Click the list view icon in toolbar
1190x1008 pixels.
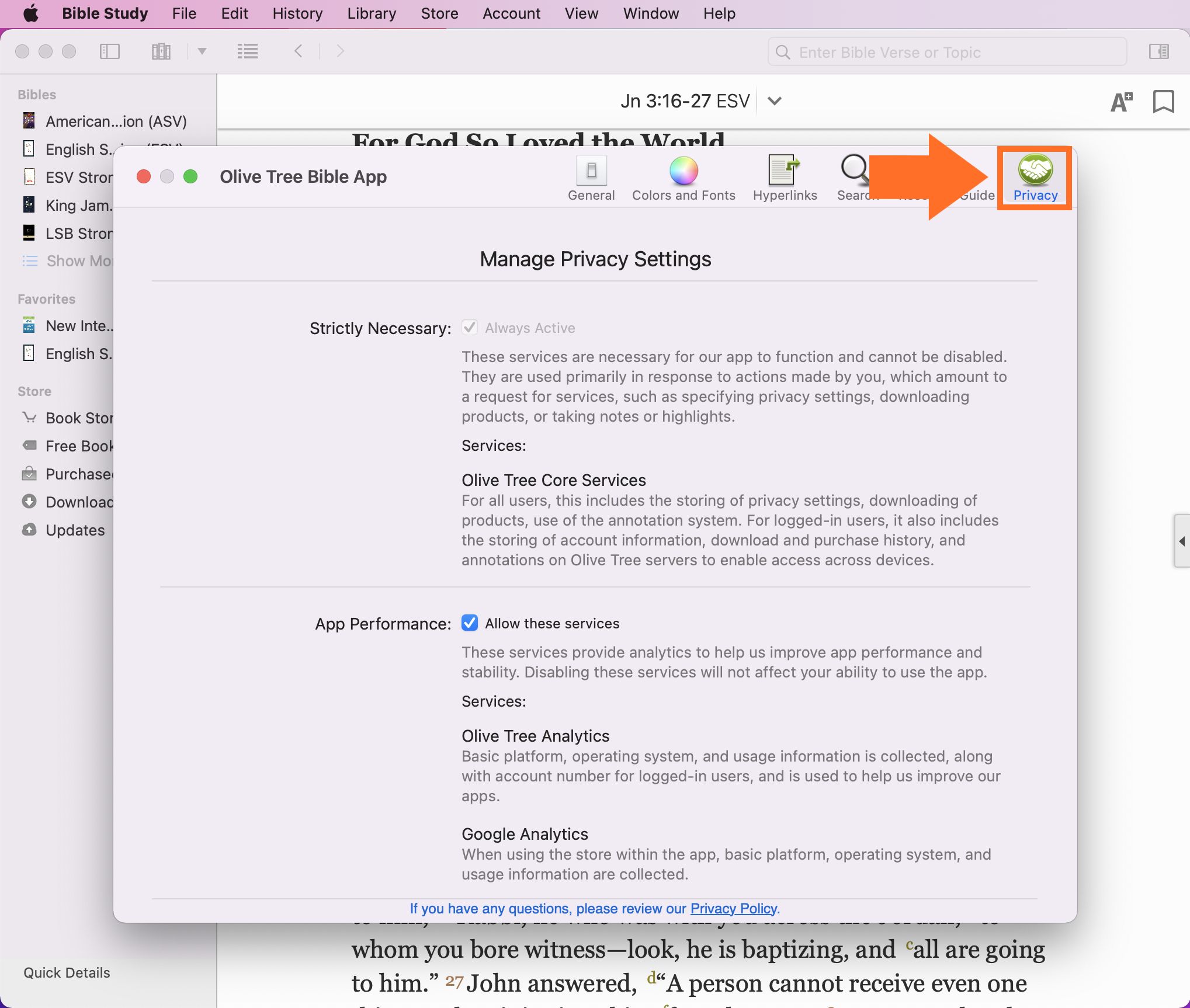[248, 51]
